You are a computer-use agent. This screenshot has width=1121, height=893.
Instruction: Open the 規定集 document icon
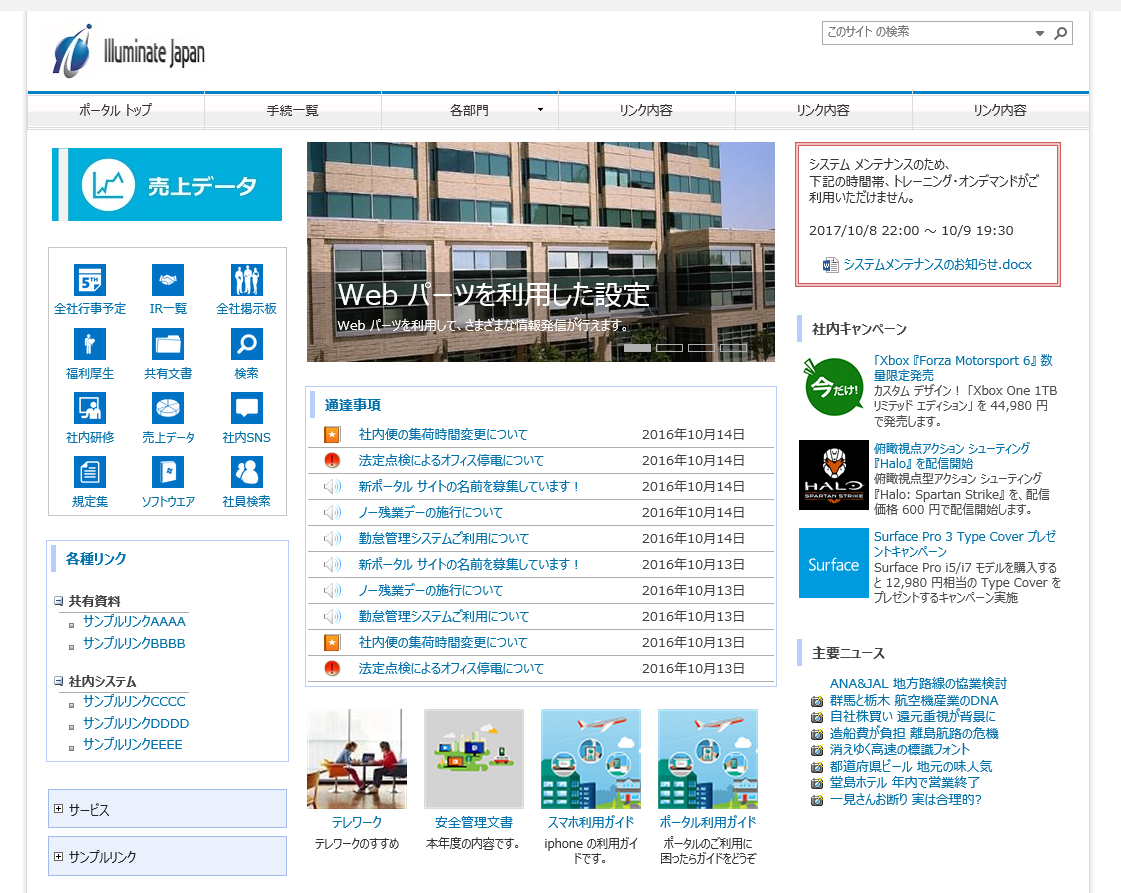tap(90, 472)
